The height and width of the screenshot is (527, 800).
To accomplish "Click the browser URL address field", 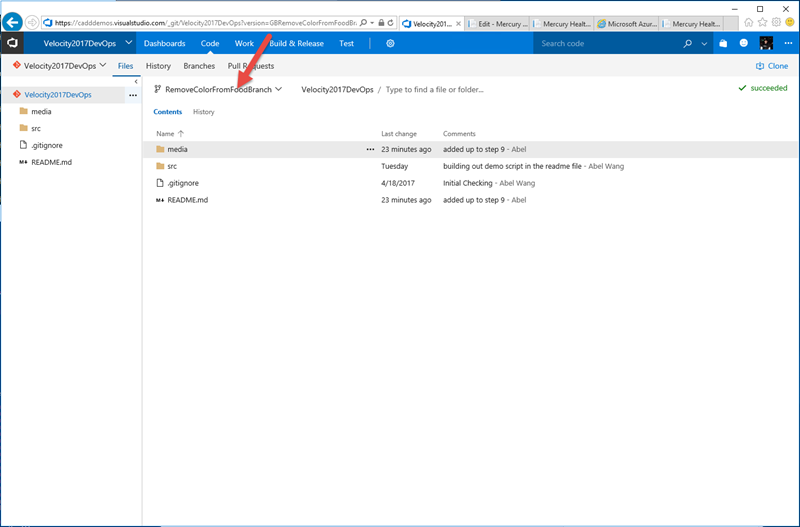I will tap(206, 23).
